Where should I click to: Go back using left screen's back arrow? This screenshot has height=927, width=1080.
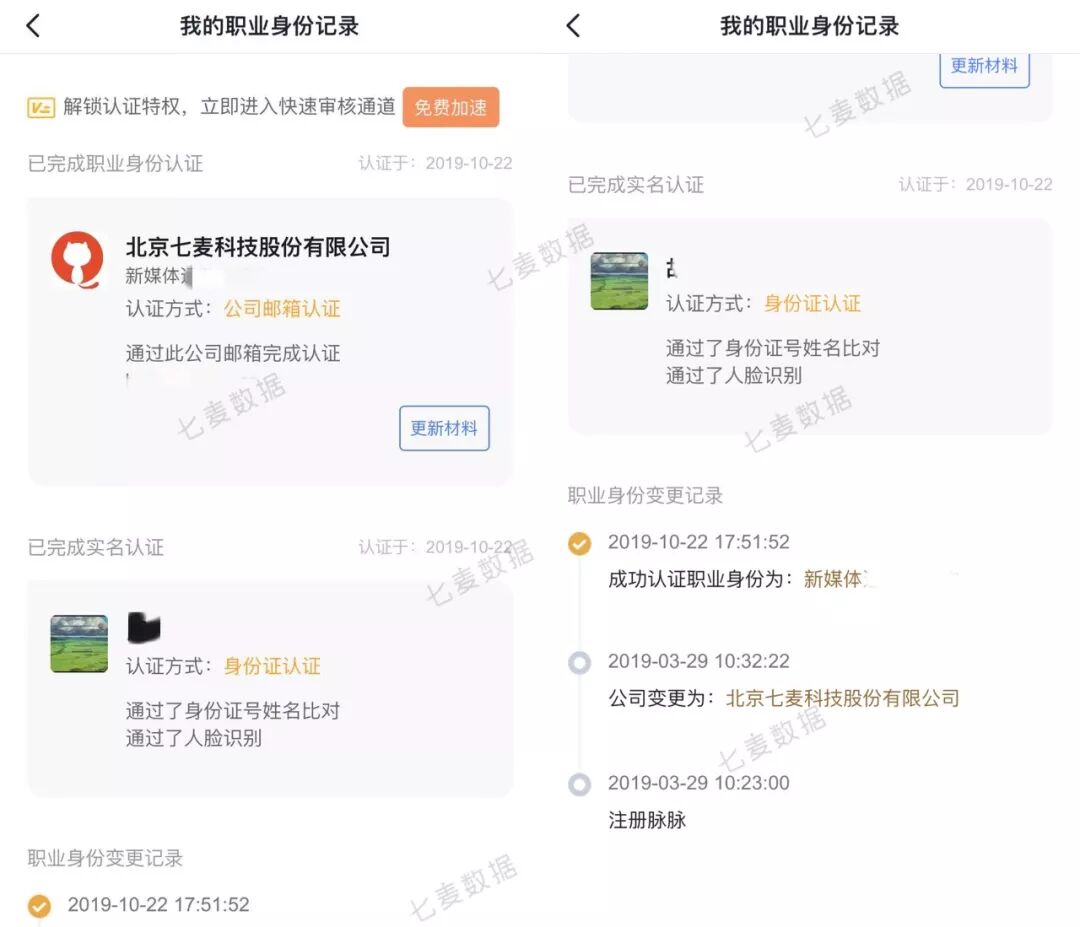tap(32, 26)
